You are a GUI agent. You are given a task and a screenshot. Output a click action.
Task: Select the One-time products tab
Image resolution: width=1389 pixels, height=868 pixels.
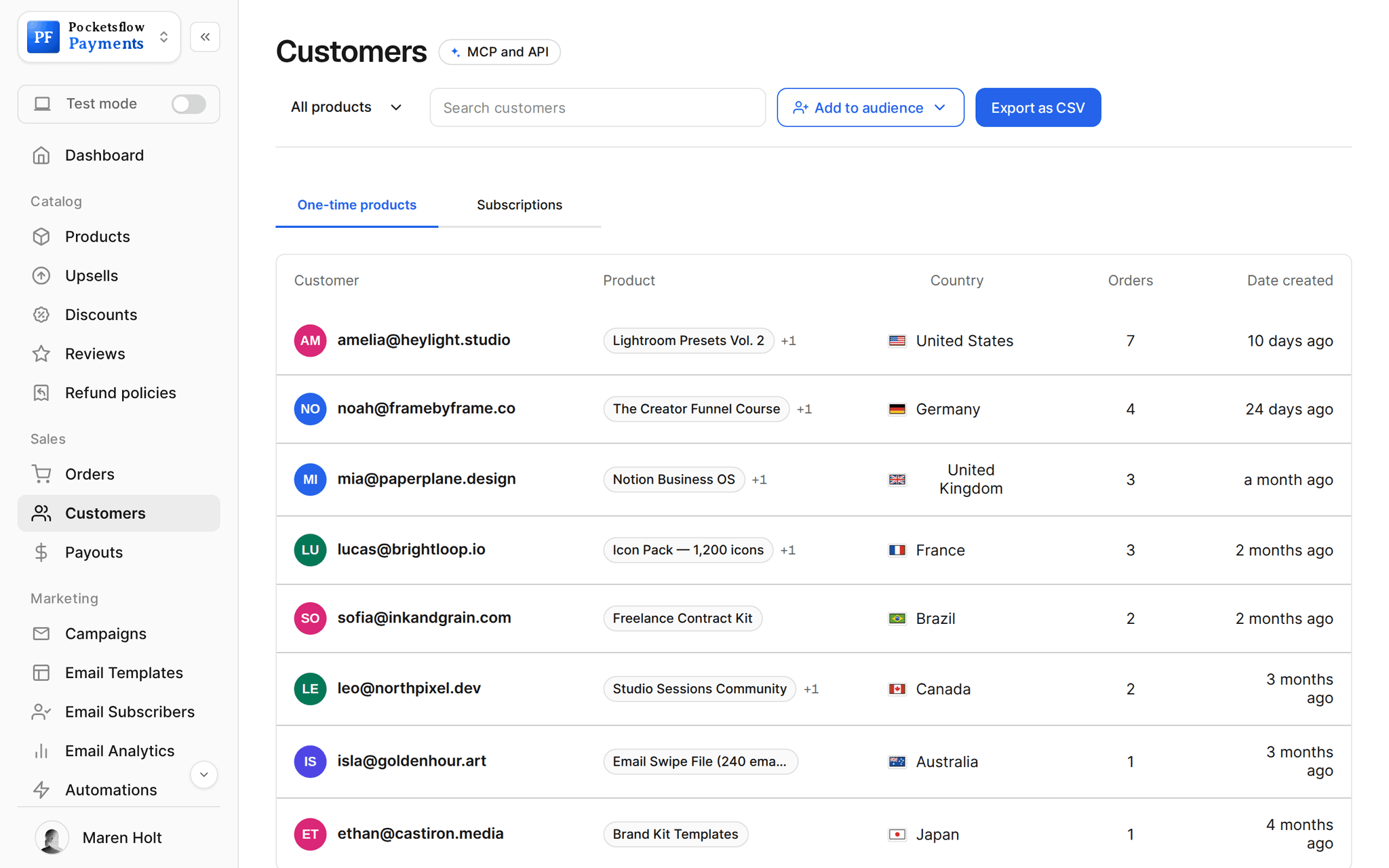(x=357, y=205)
